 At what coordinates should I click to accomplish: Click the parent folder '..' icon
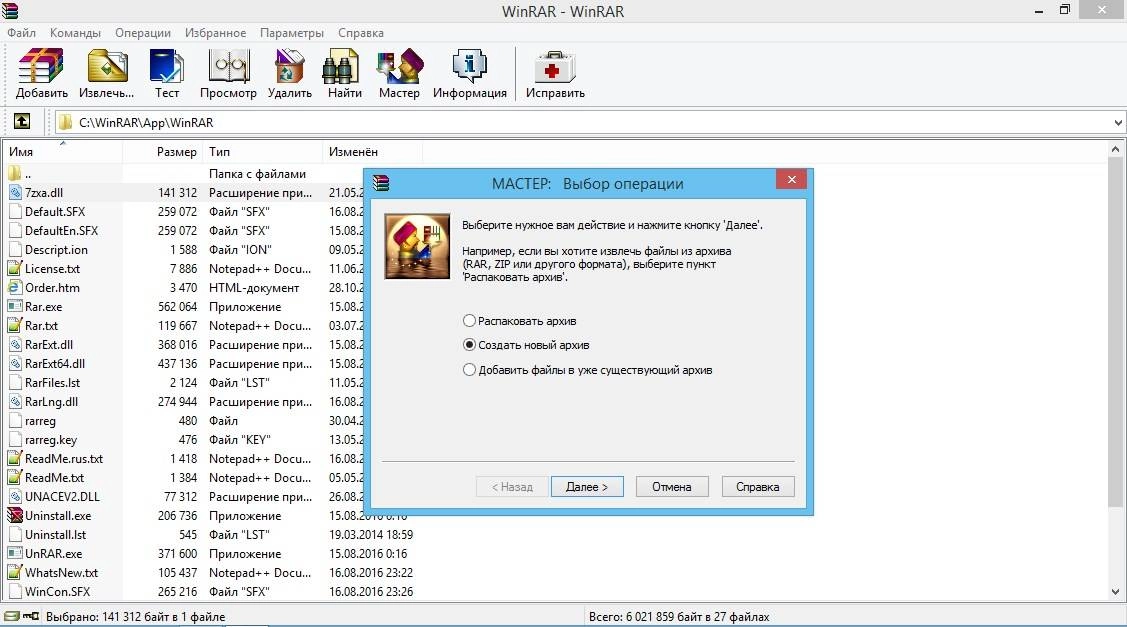point(15,173)
